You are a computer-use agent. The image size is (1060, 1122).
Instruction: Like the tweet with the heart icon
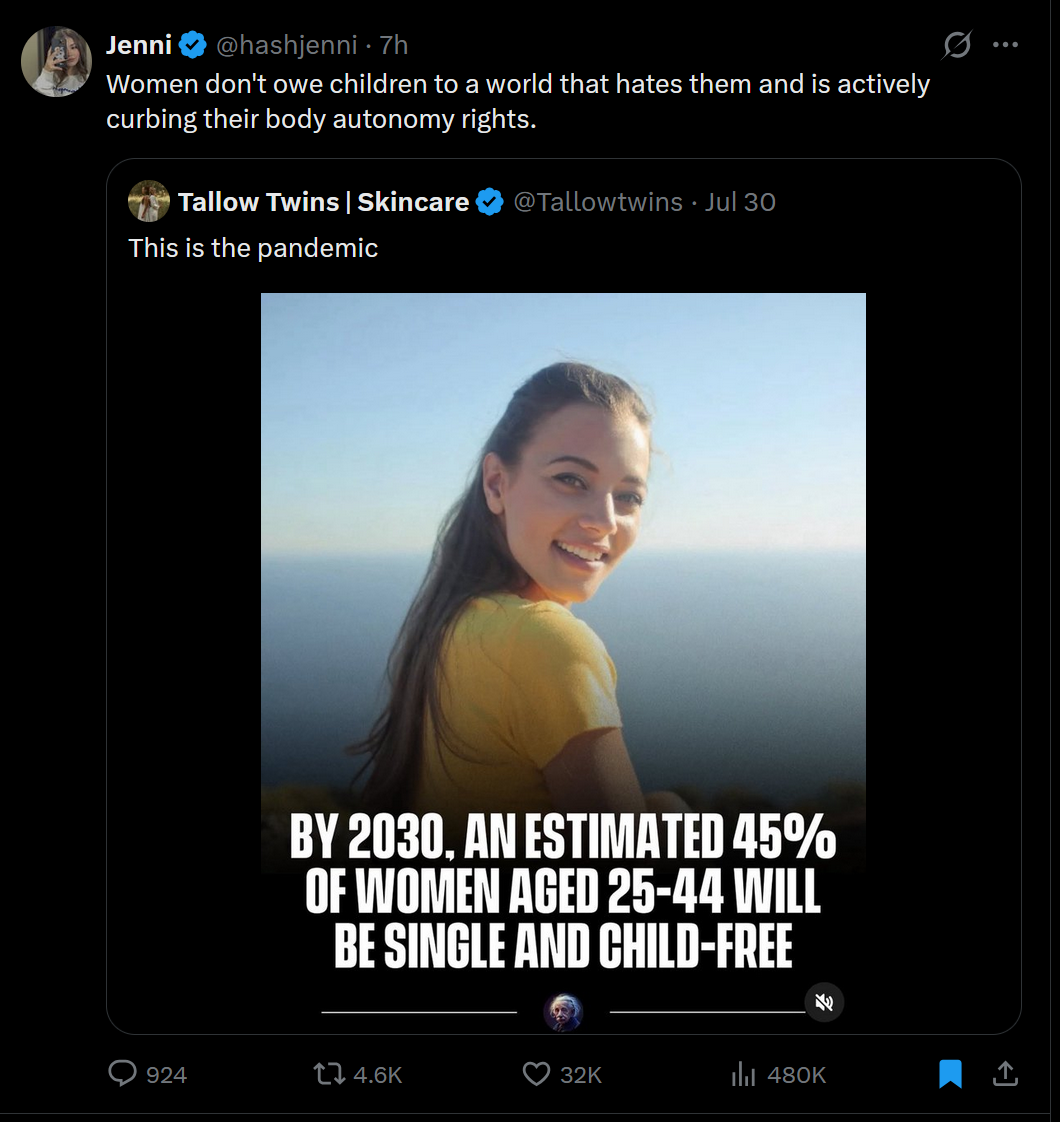(x=537, y=1074)
